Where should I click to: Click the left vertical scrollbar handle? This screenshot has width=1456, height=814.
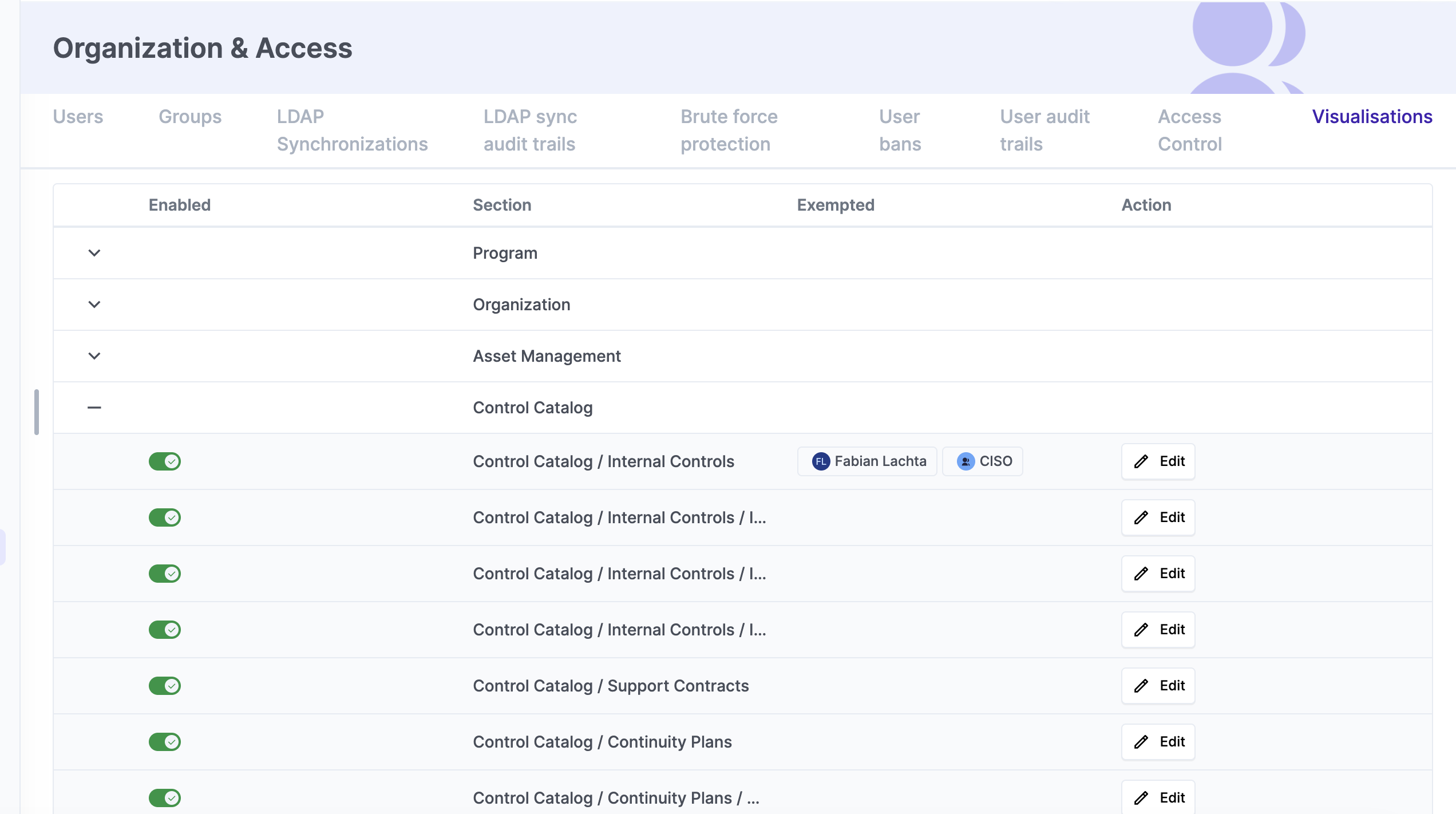click(x=37, y=412)
